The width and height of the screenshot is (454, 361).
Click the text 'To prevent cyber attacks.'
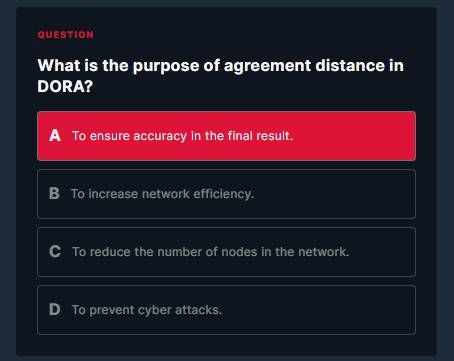click(x=147, y=310)
